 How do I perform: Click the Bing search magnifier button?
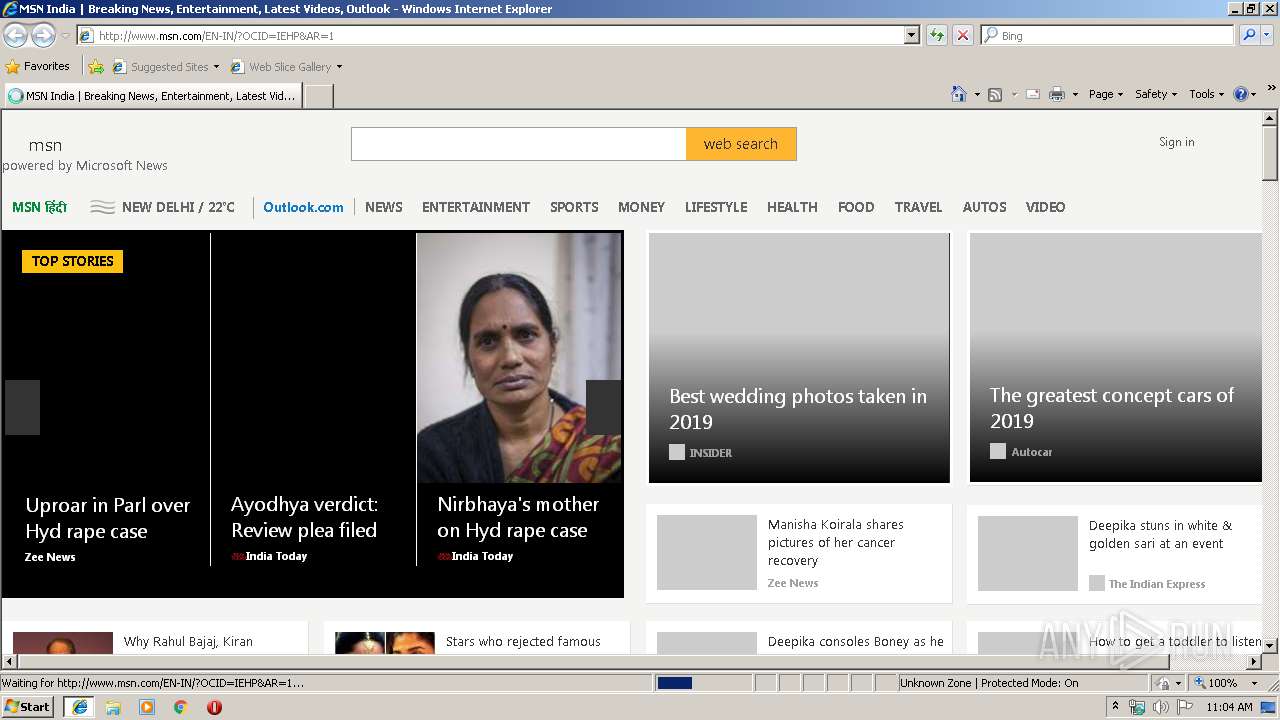point(1249,35)
